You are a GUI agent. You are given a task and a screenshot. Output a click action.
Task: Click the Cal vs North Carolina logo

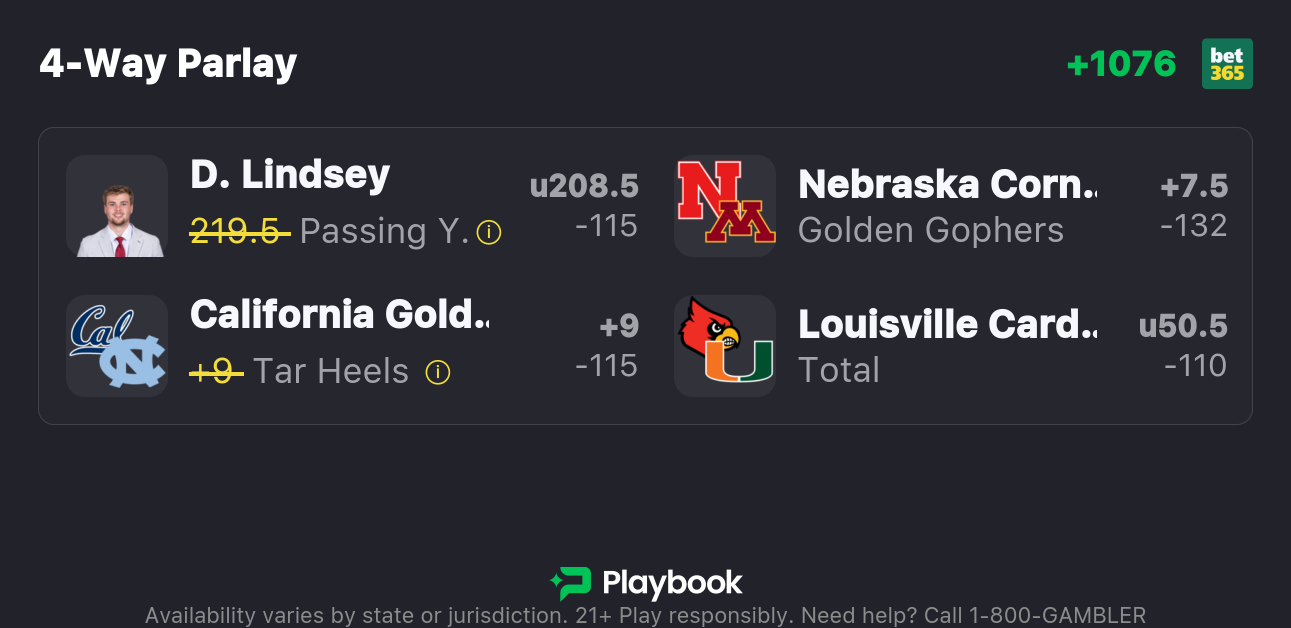[x=116, y=346]
